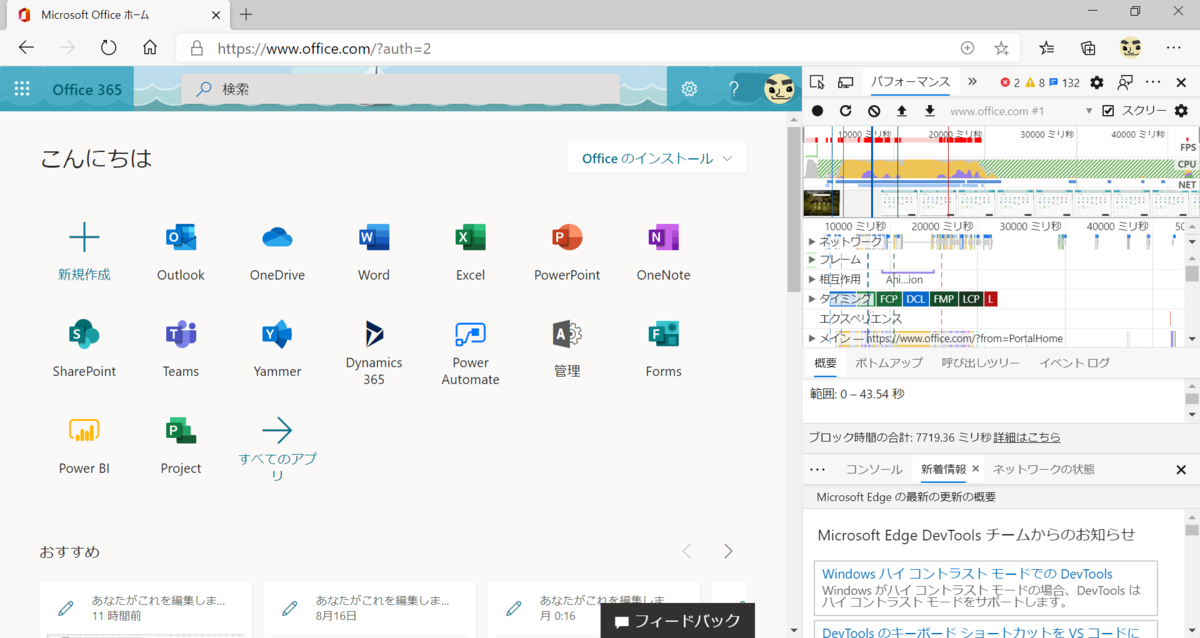Viewport: 1200px width, 638px height.
Task: Open the drawer three-dot menu beside コンソール
Action: pos(817,469)
